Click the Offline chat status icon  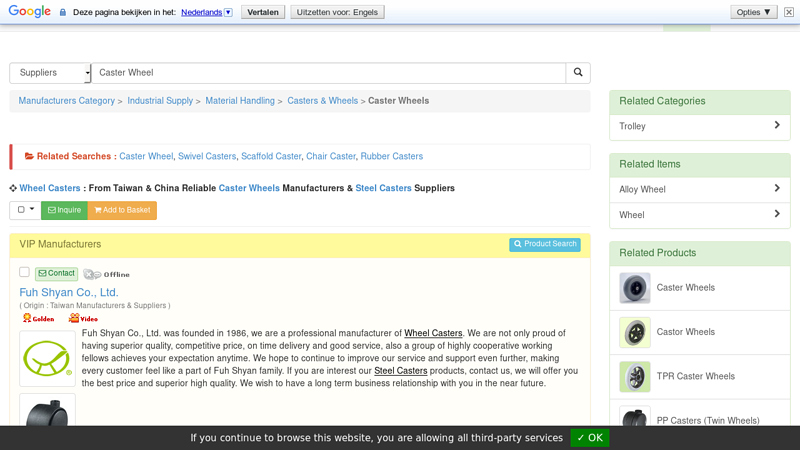click(107, 274)
